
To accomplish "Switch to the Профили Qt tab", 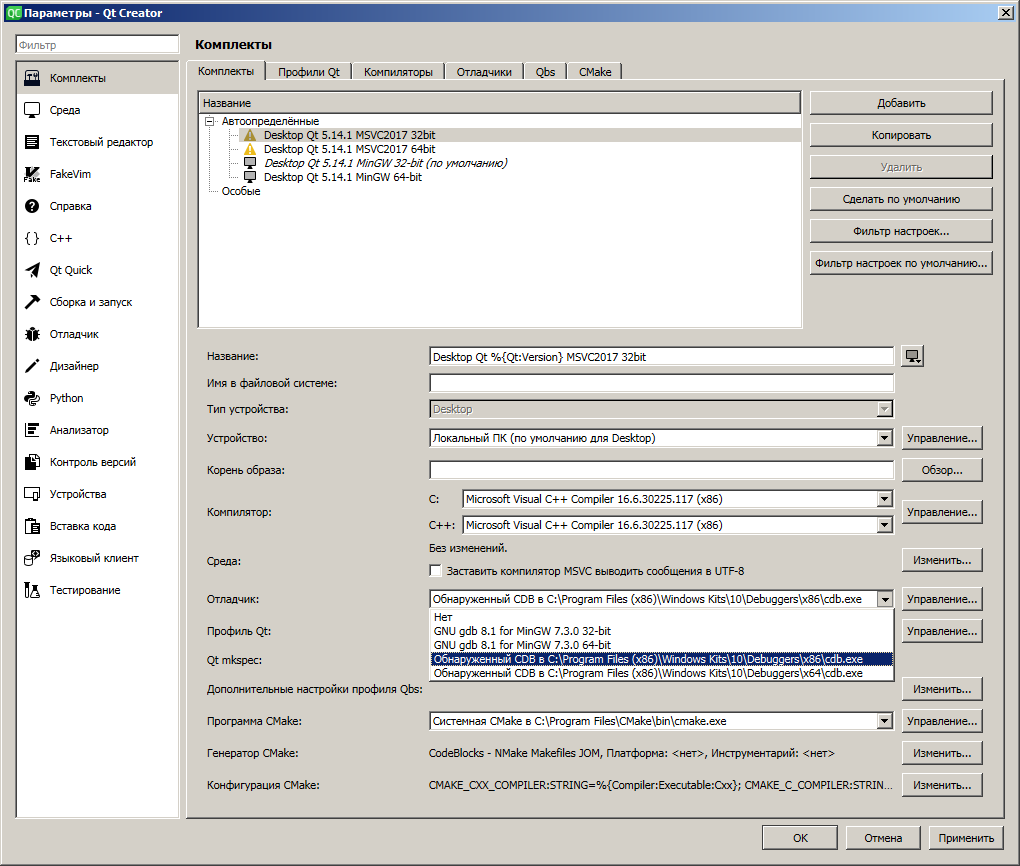I will [309, 72].
